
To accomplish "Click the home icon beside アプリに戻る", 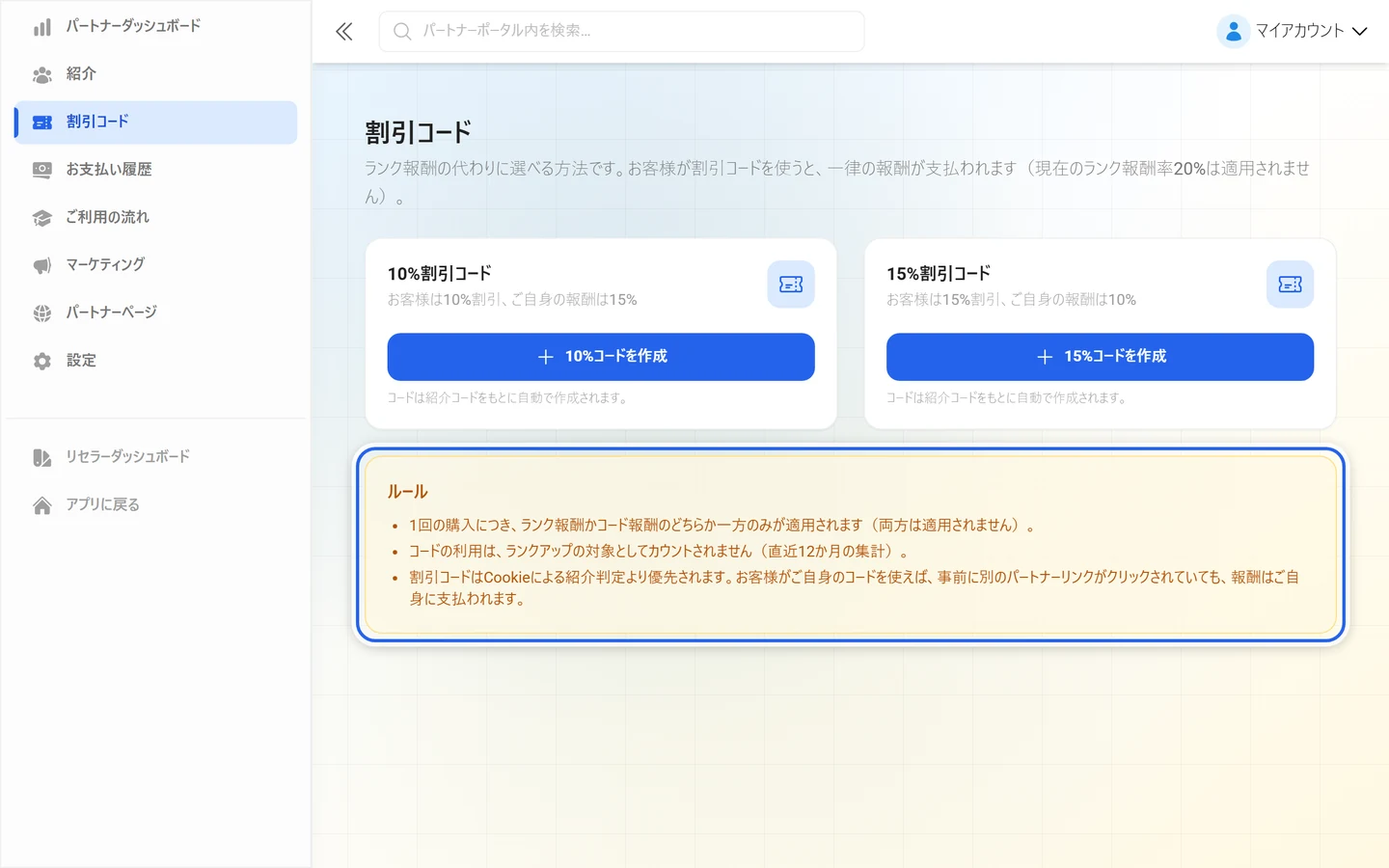I will [x=42, y=505].
